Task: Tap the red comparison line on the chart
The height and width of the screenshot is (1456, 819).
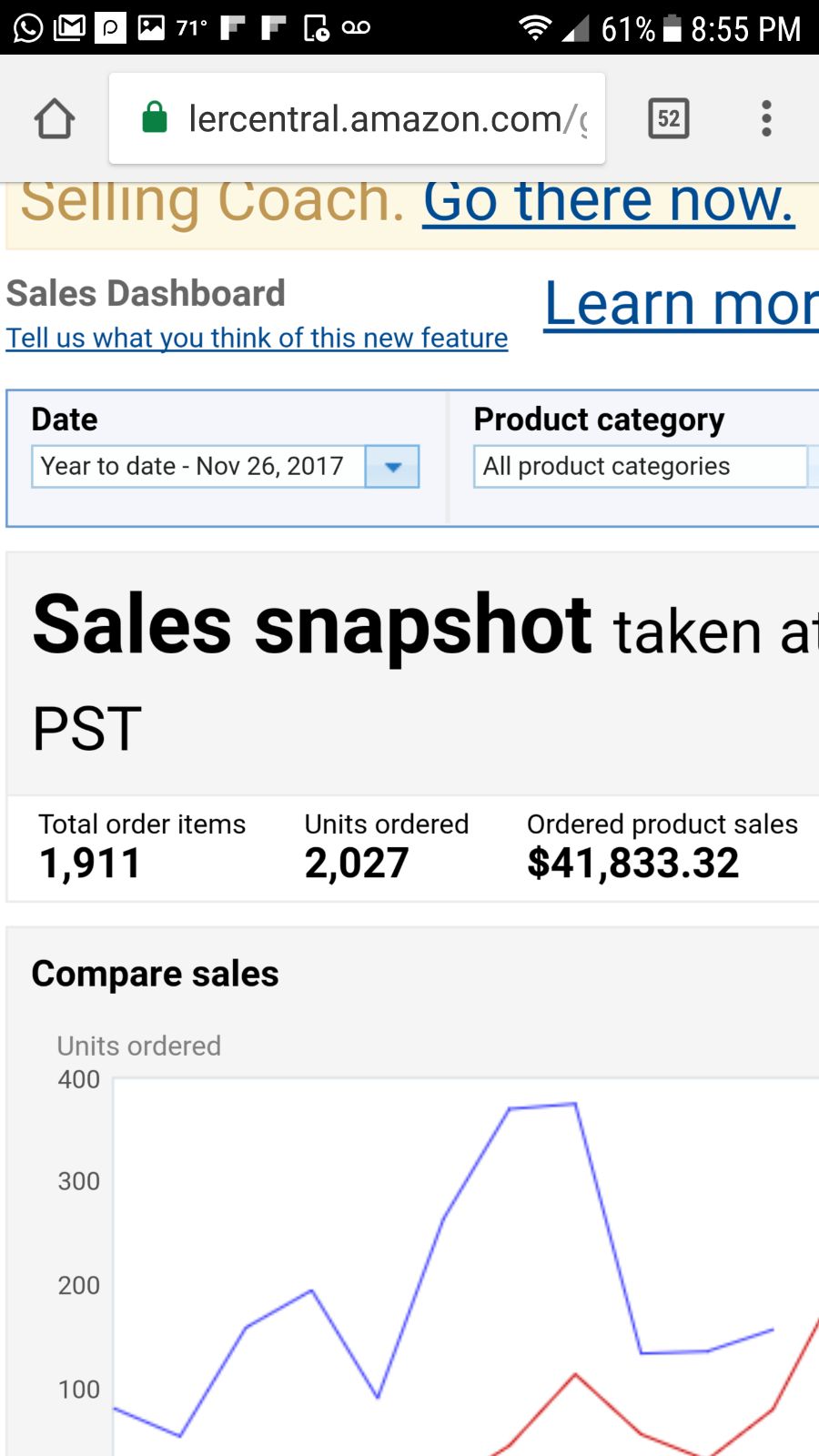Action: [575, 1375]
